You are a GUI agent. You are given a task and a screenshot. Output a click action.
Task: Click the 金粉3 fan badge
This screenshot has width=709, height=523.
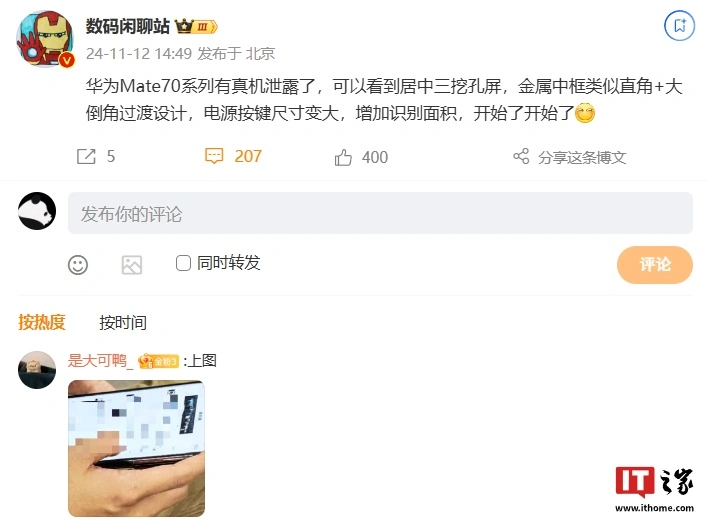(159, 361)
